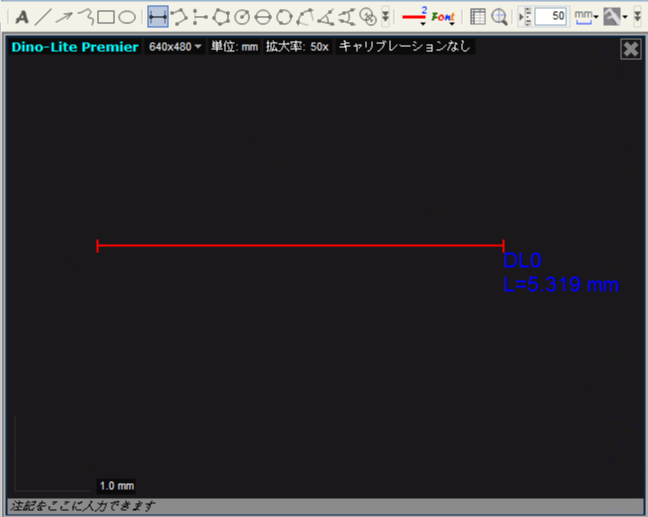Click the magnification value field showing 50
The height and width of the screenshot is (517, 648).
point(550,17)
